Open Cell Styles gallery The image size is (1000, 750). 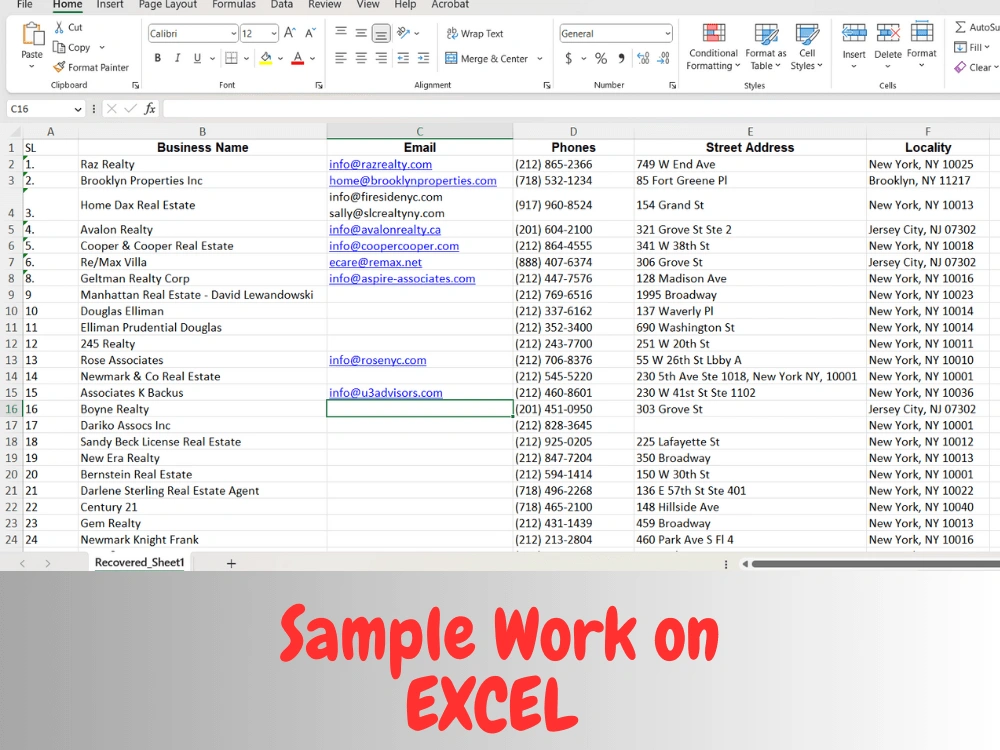pos(807,47)
